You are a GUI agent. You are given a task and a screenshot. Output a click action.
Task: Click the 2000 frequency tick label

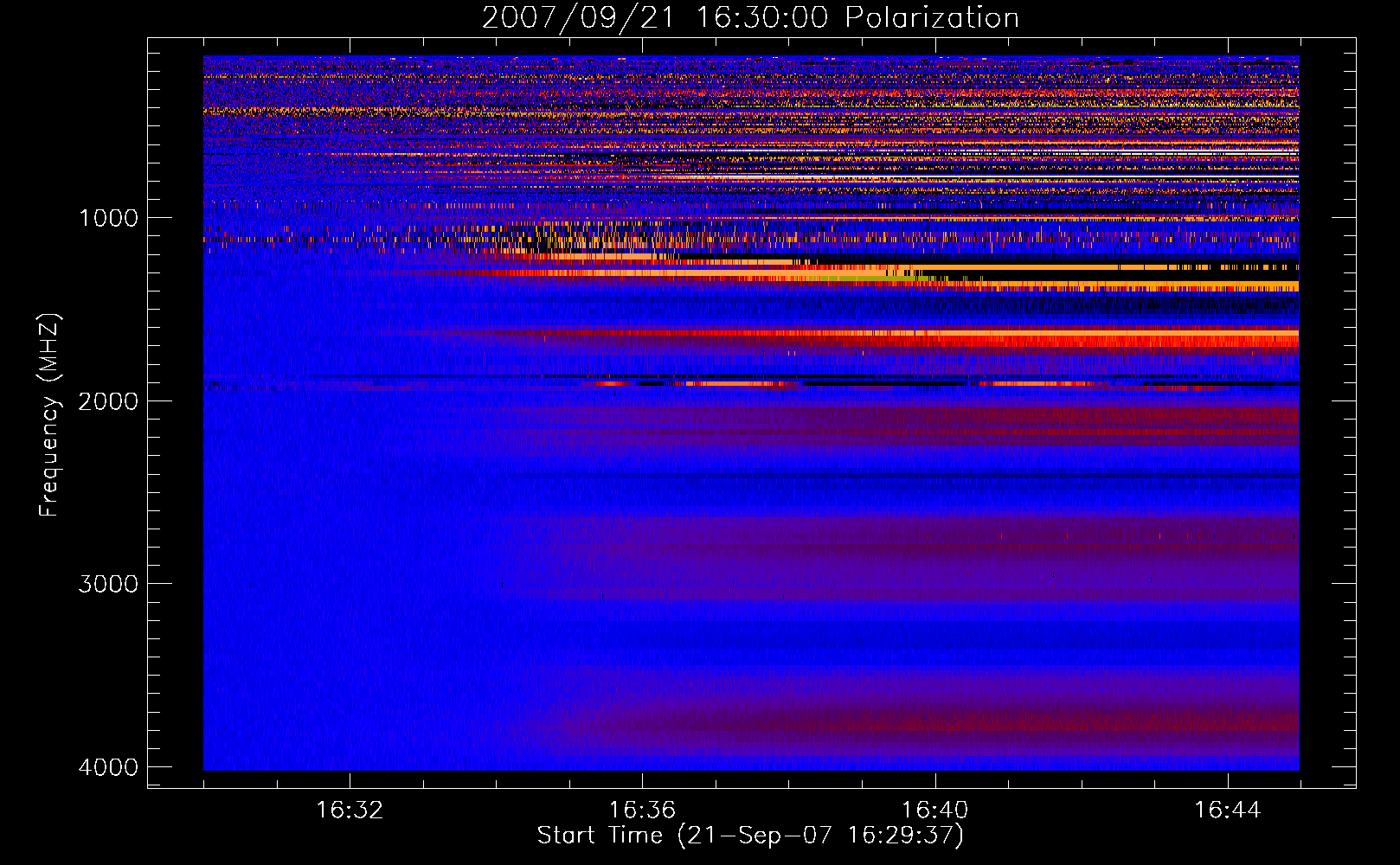point(108,400)
